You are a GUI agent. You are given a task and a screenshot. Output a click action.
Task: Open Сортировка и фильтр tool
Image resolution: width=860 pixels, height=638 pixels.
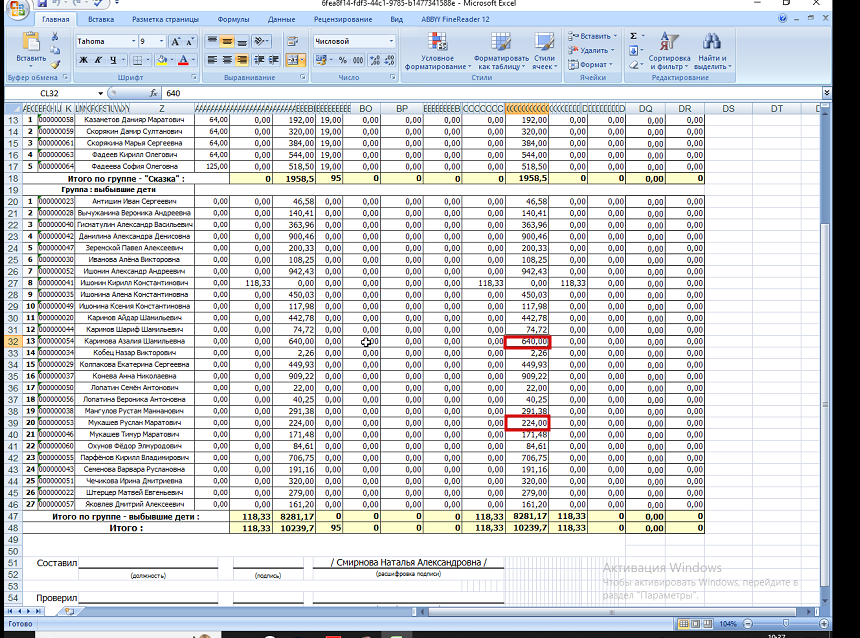point(669,52)
